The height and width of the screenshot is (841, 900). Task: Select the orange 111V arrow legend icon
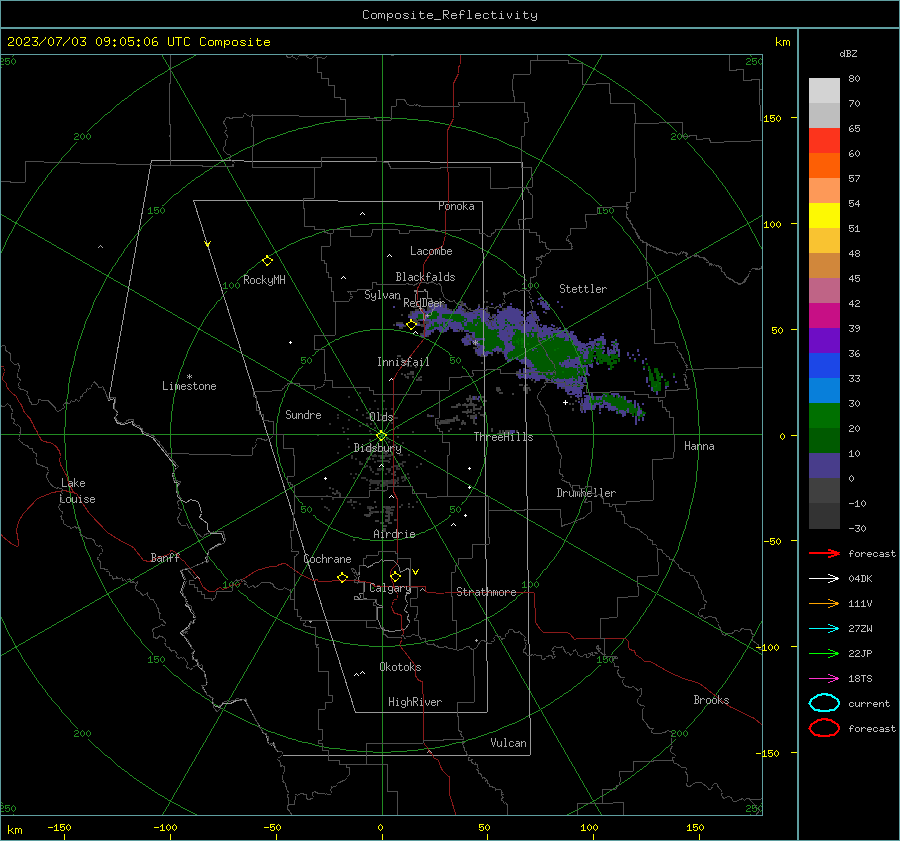(x=824, y=603)
